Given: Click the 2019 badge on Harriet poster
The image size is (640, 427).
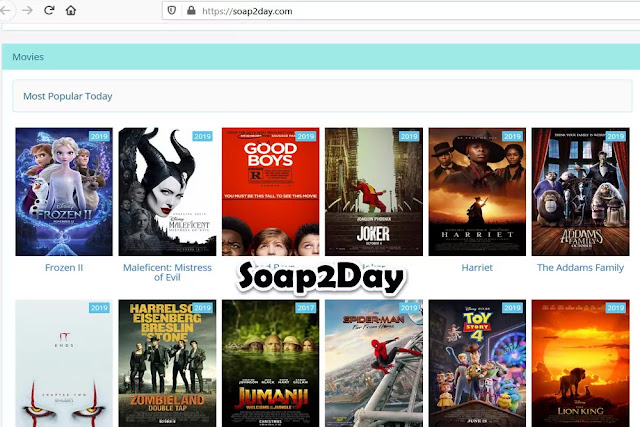Looking at the screenshot, I should click(512, 136).
